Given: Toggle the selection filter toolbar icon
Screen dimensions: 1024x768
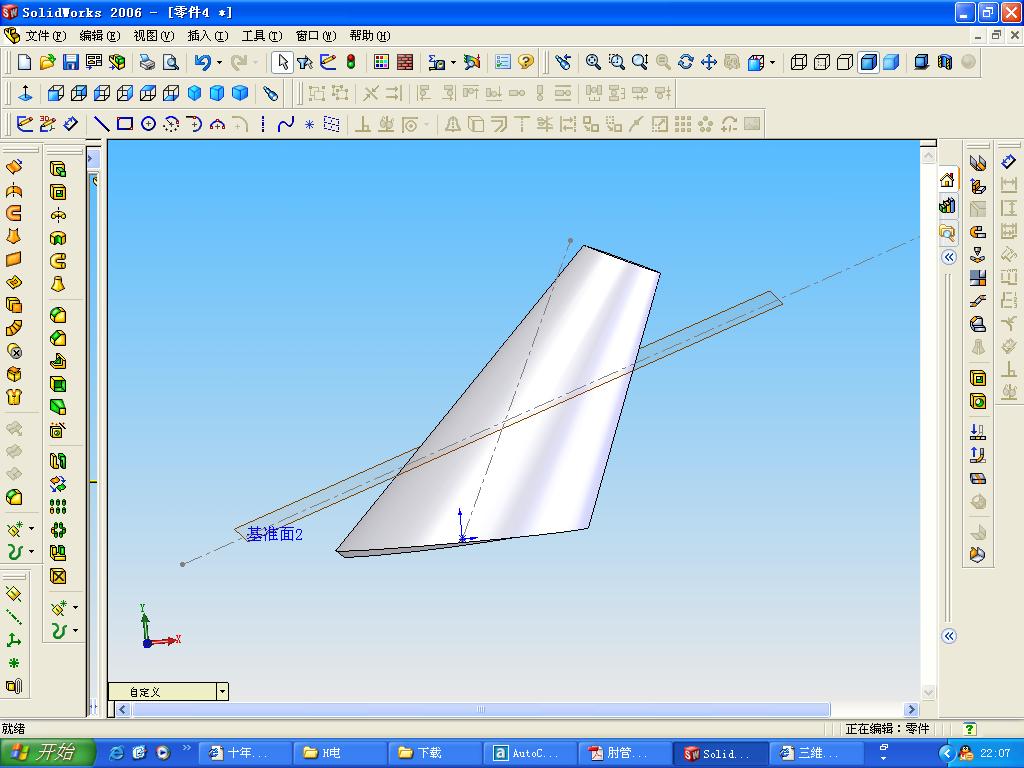Looking at the screenshot, I should tap(304, 62).
